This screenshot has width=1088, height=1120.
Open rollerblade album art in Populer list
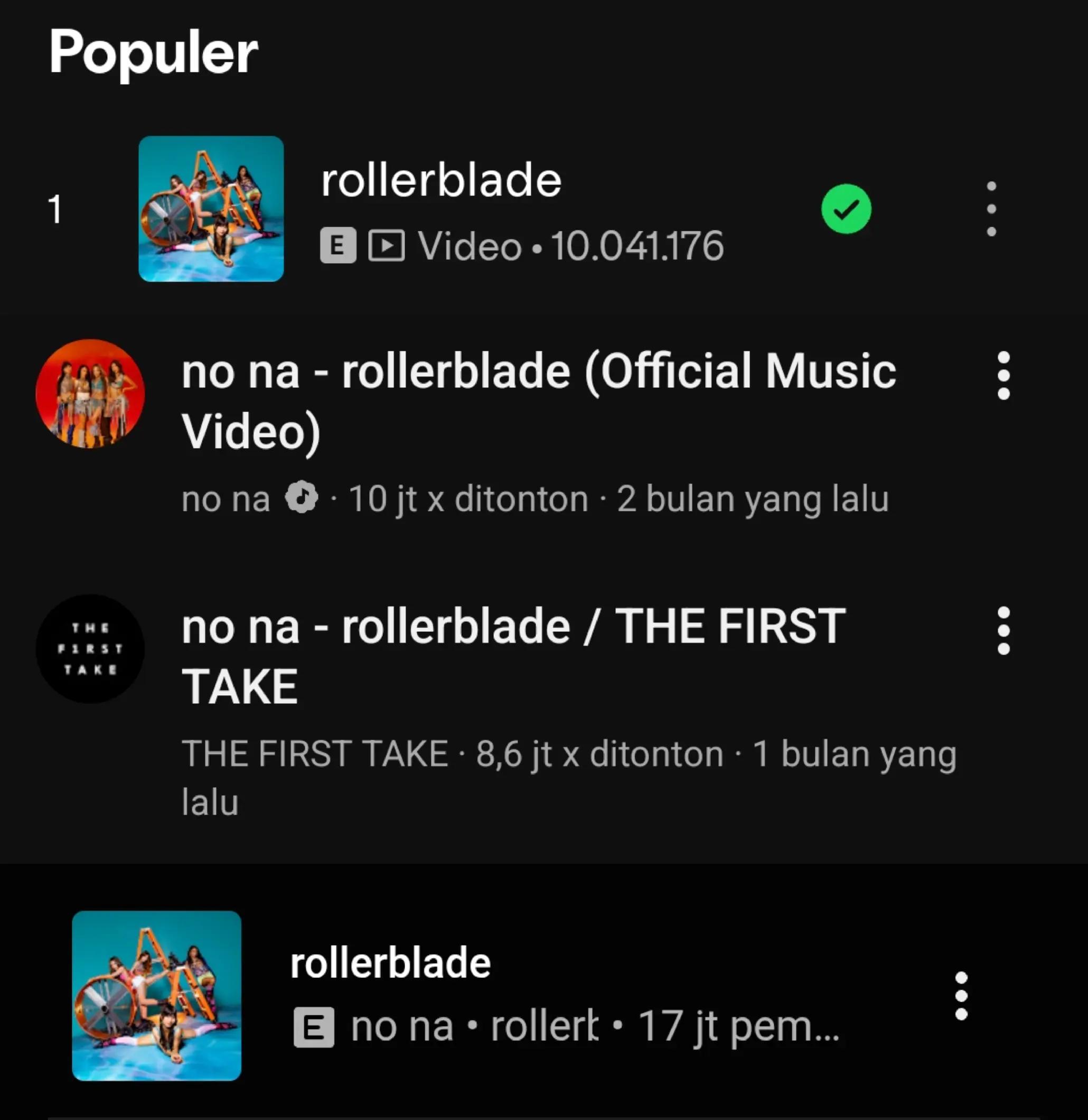[x=211, y=209]
